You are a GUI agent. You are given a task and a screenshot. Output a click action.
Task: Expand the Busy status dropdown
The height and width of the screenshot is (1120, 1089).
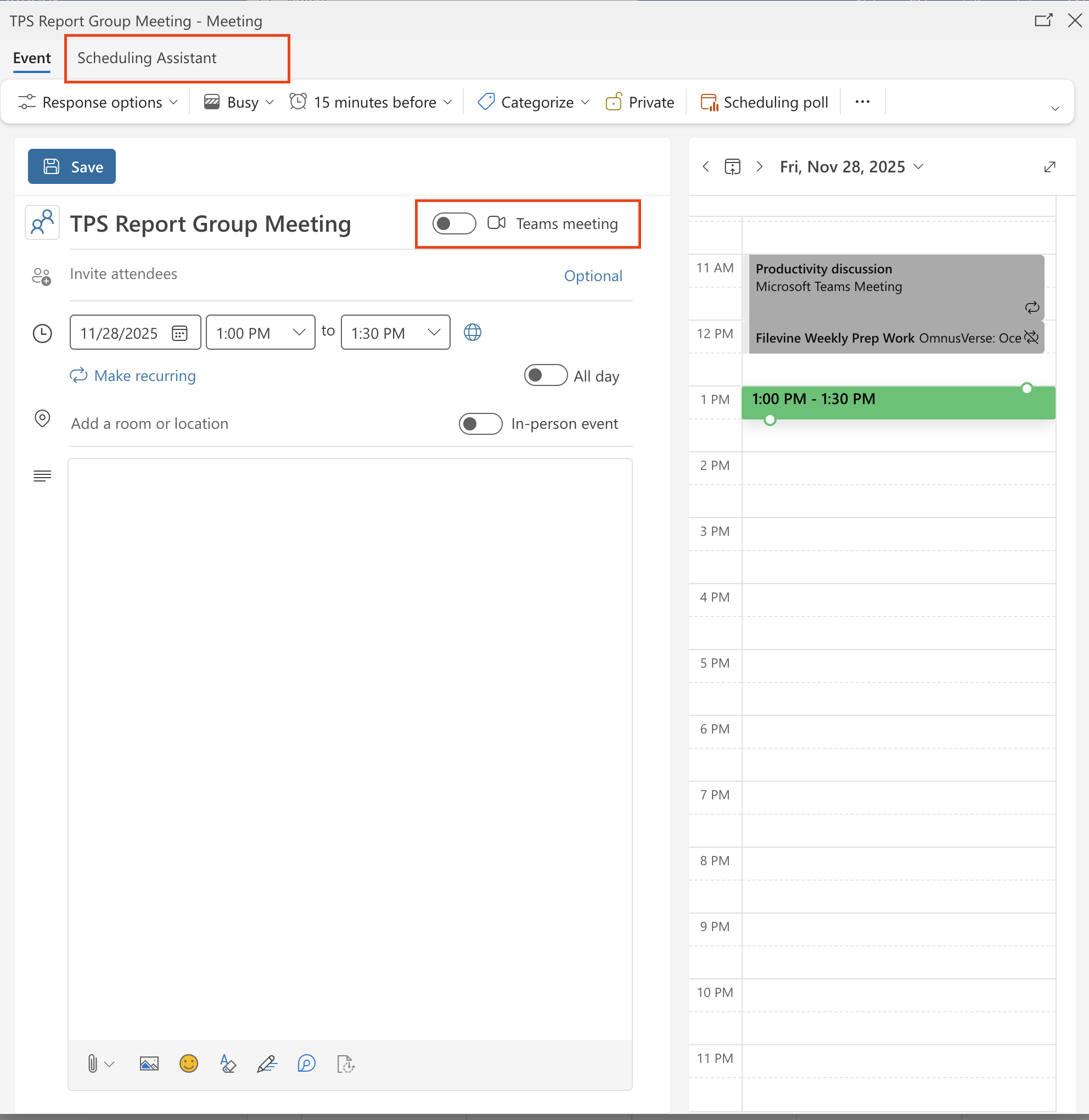[239, 102]
